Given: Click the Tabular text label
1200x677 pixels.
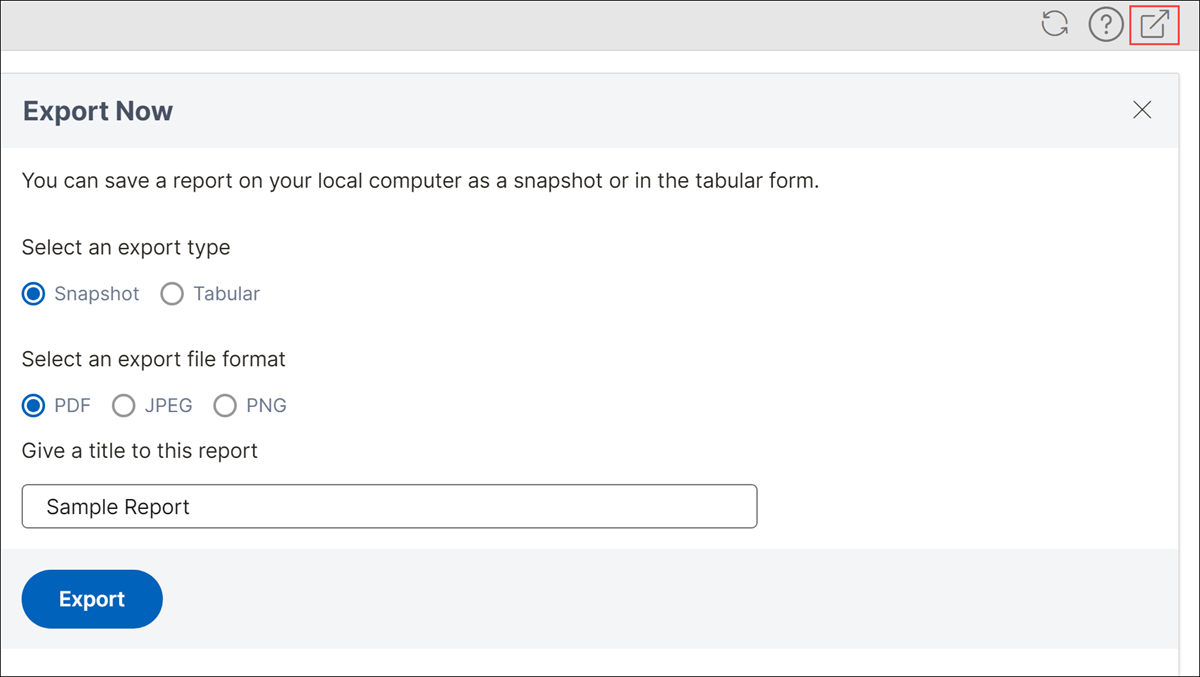Looking at the screenshot, I should (227, 294).
